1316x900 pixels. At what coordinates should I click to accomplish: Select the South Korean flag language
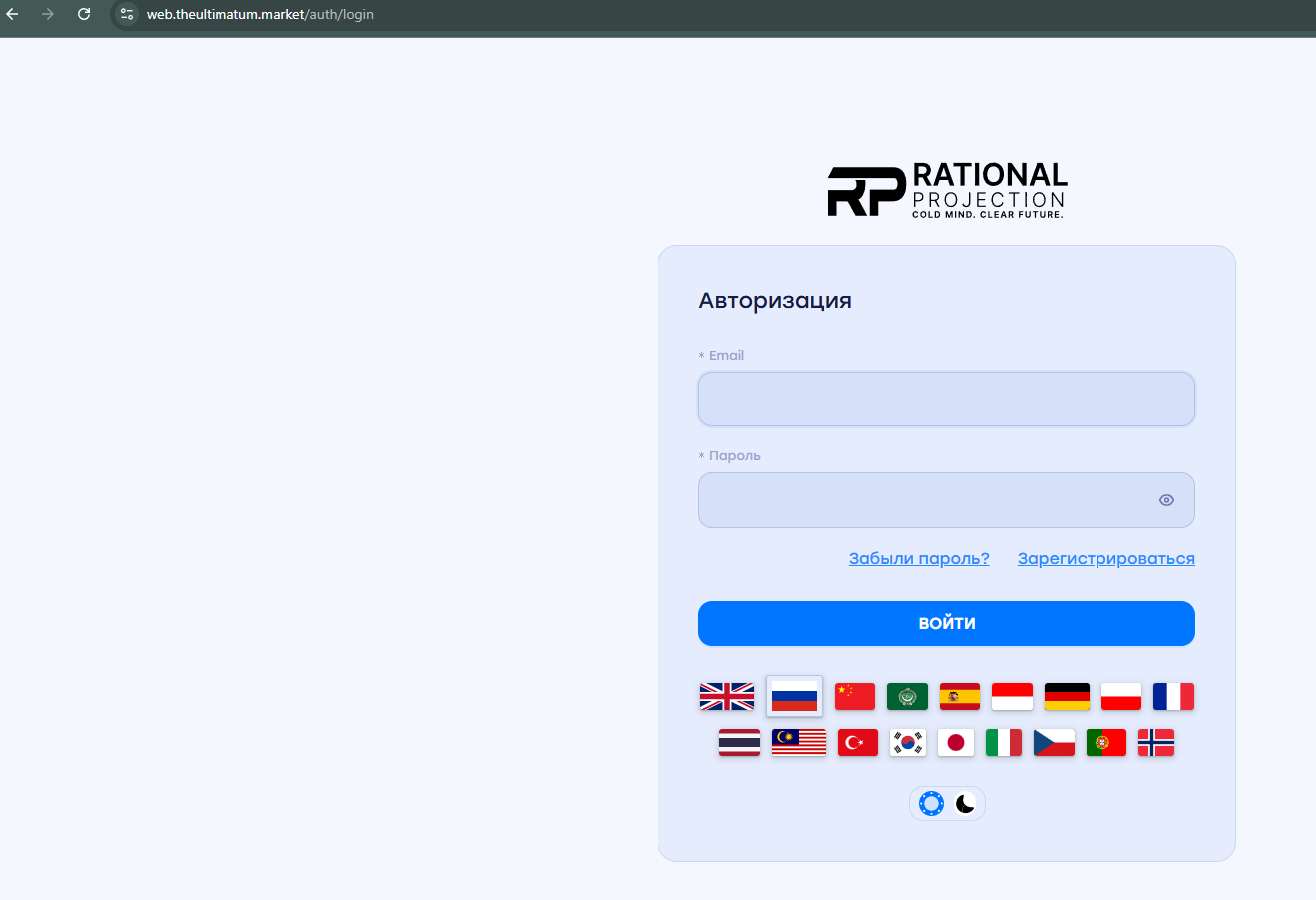tap(908, 742)
